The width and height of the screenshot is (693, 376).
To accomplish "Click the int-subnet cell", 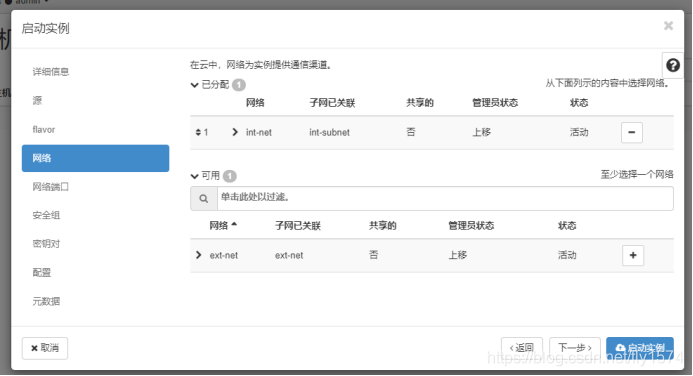I will click(x=329, y=132).
